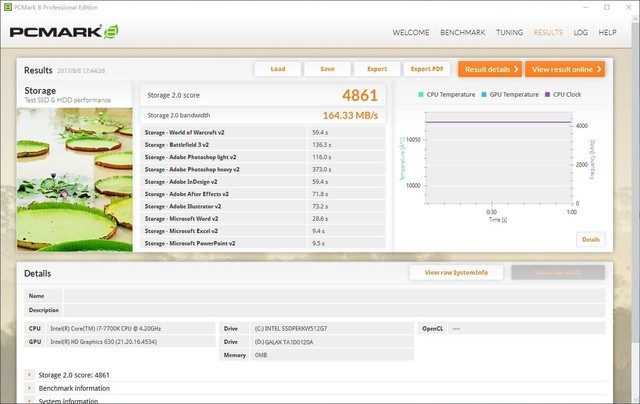Toggle the CPU Temperature legend marker
The image size is (640, 404).
tap(422, 95)
